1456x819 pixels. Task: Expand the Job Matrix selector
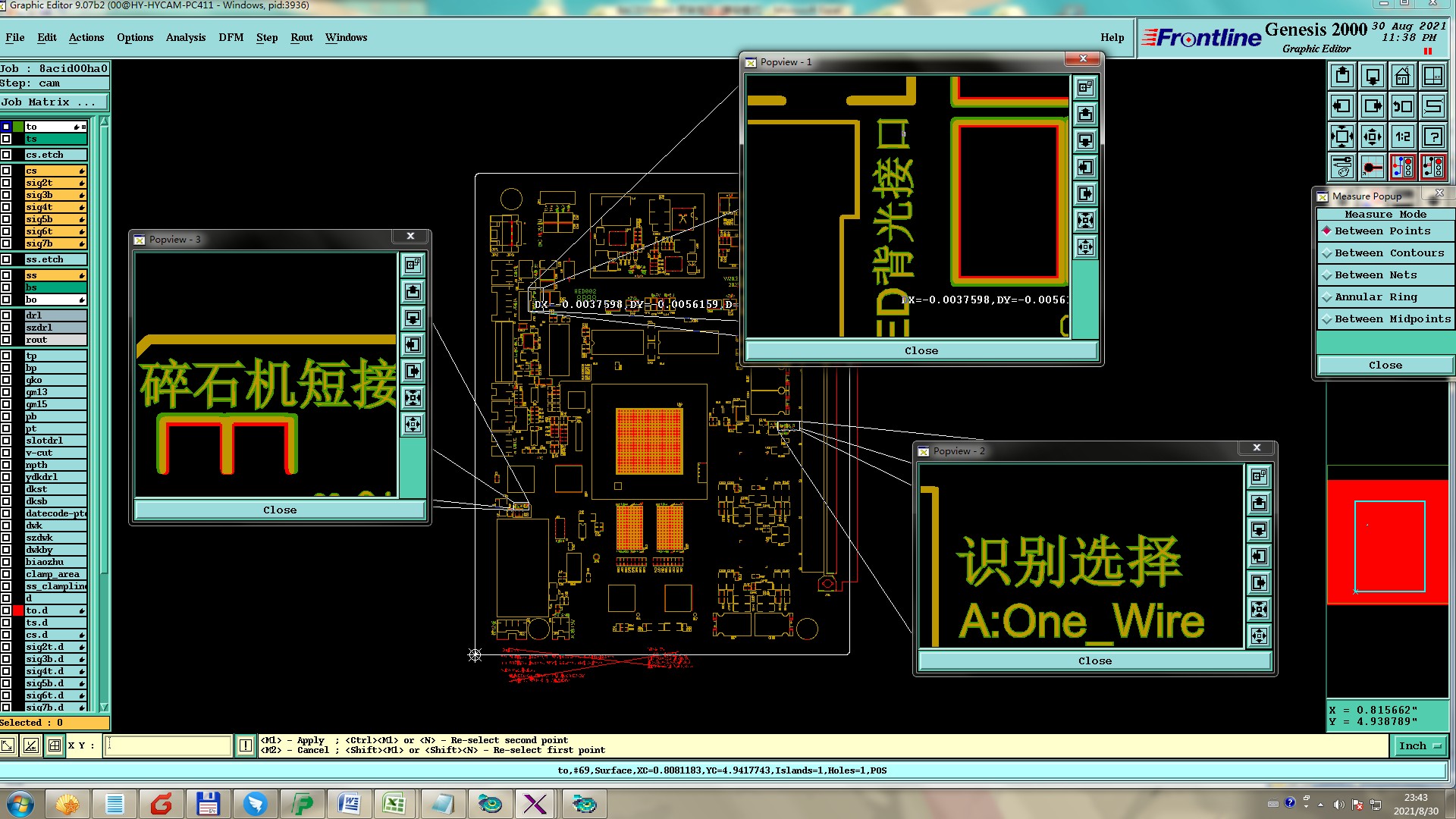pyautogui.click(x=53, y=102)
